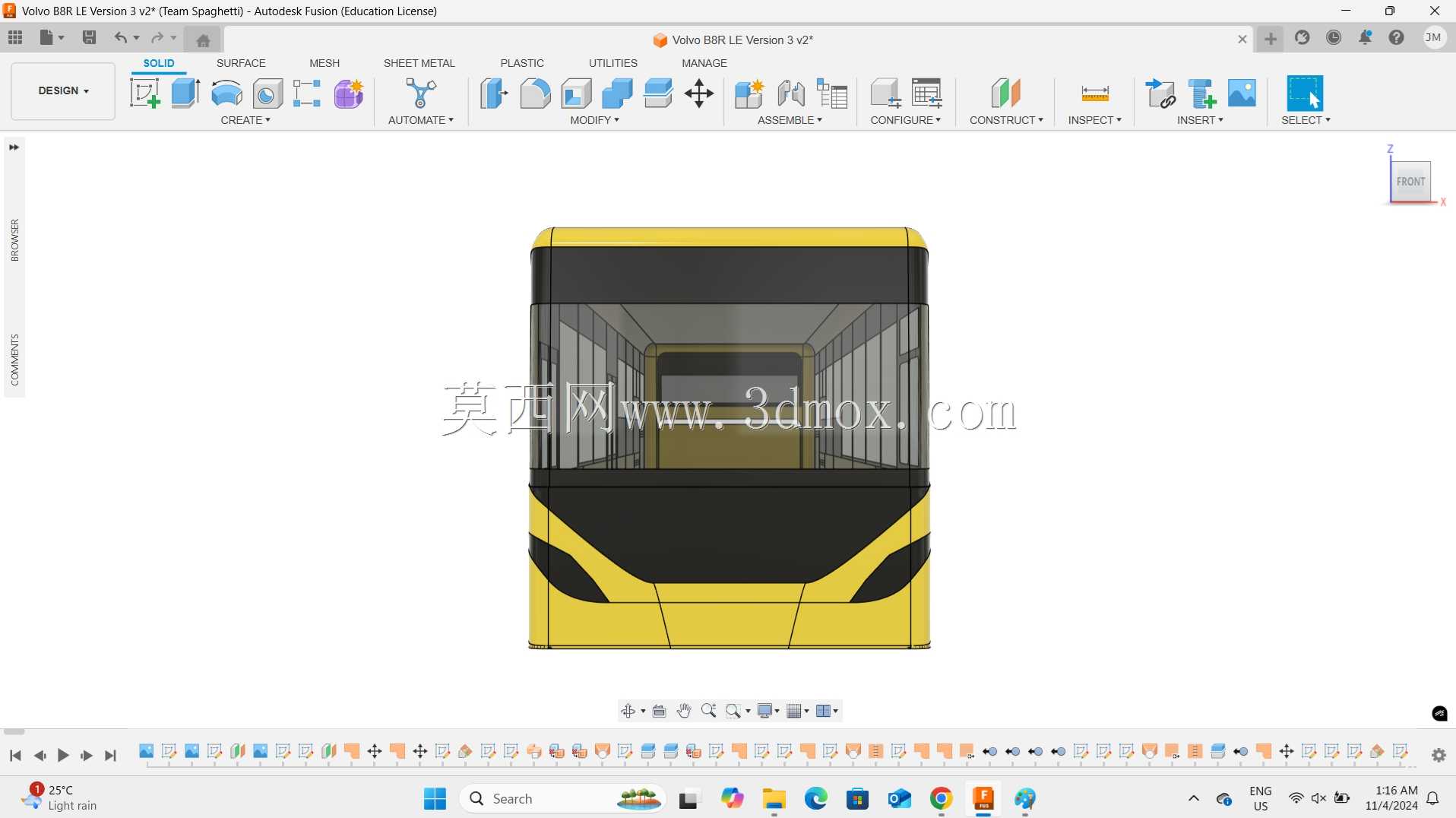Open notifications bell in Fusion

[x=1366, y=37]
